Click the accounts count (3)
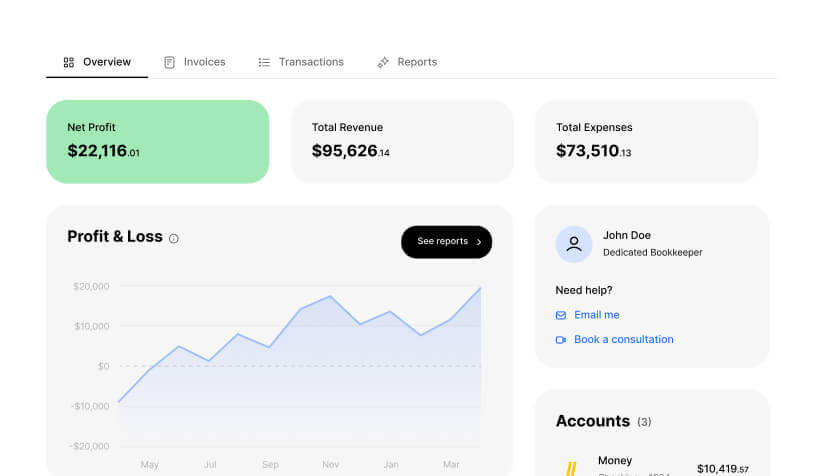Viewport: 824px width, 476px height. [644, 422]
